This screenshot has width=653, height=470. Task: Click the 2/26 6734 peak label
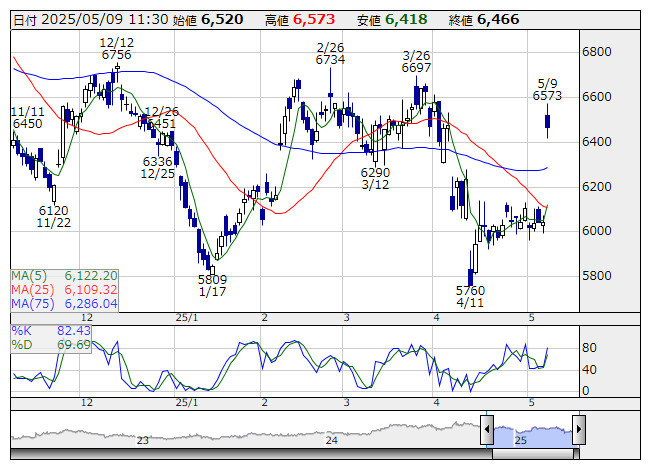coord(330,54)
